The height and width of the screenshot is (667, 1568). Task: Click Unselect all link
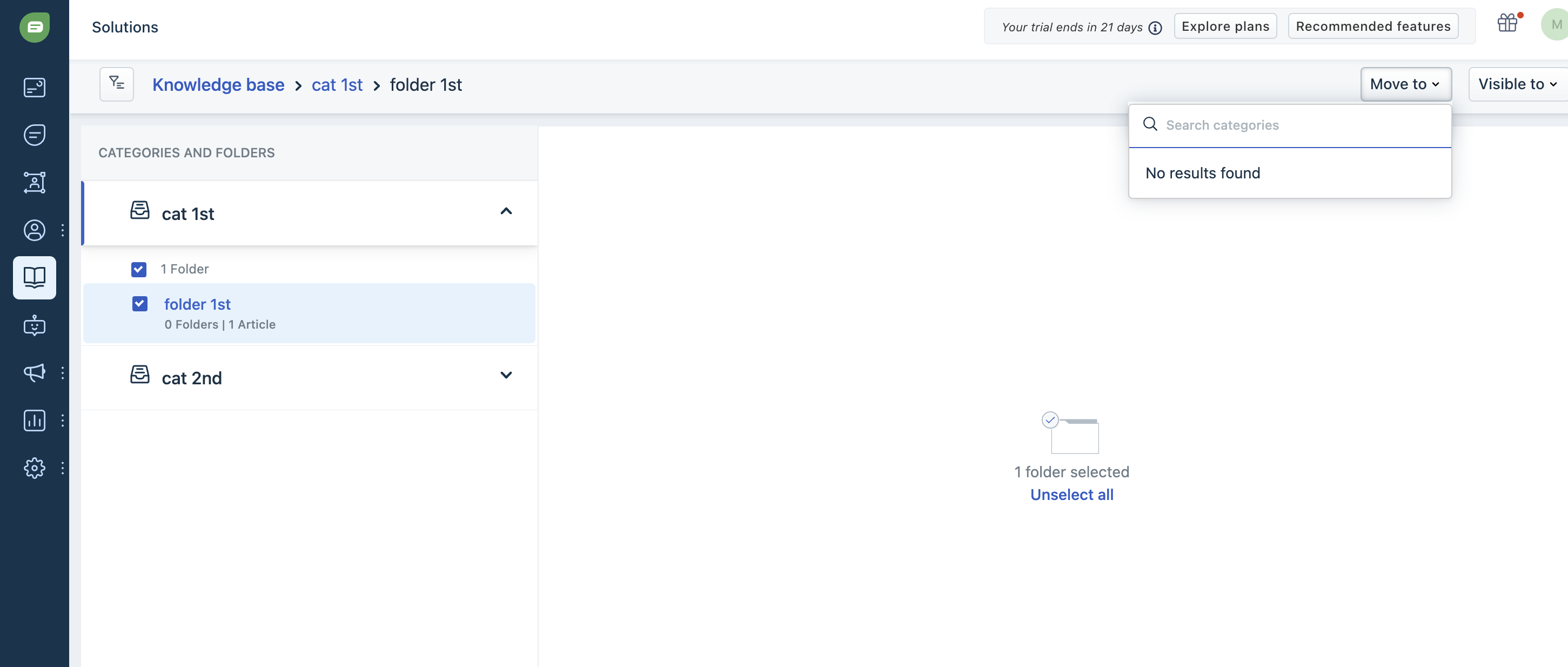tap(1071, 495)
